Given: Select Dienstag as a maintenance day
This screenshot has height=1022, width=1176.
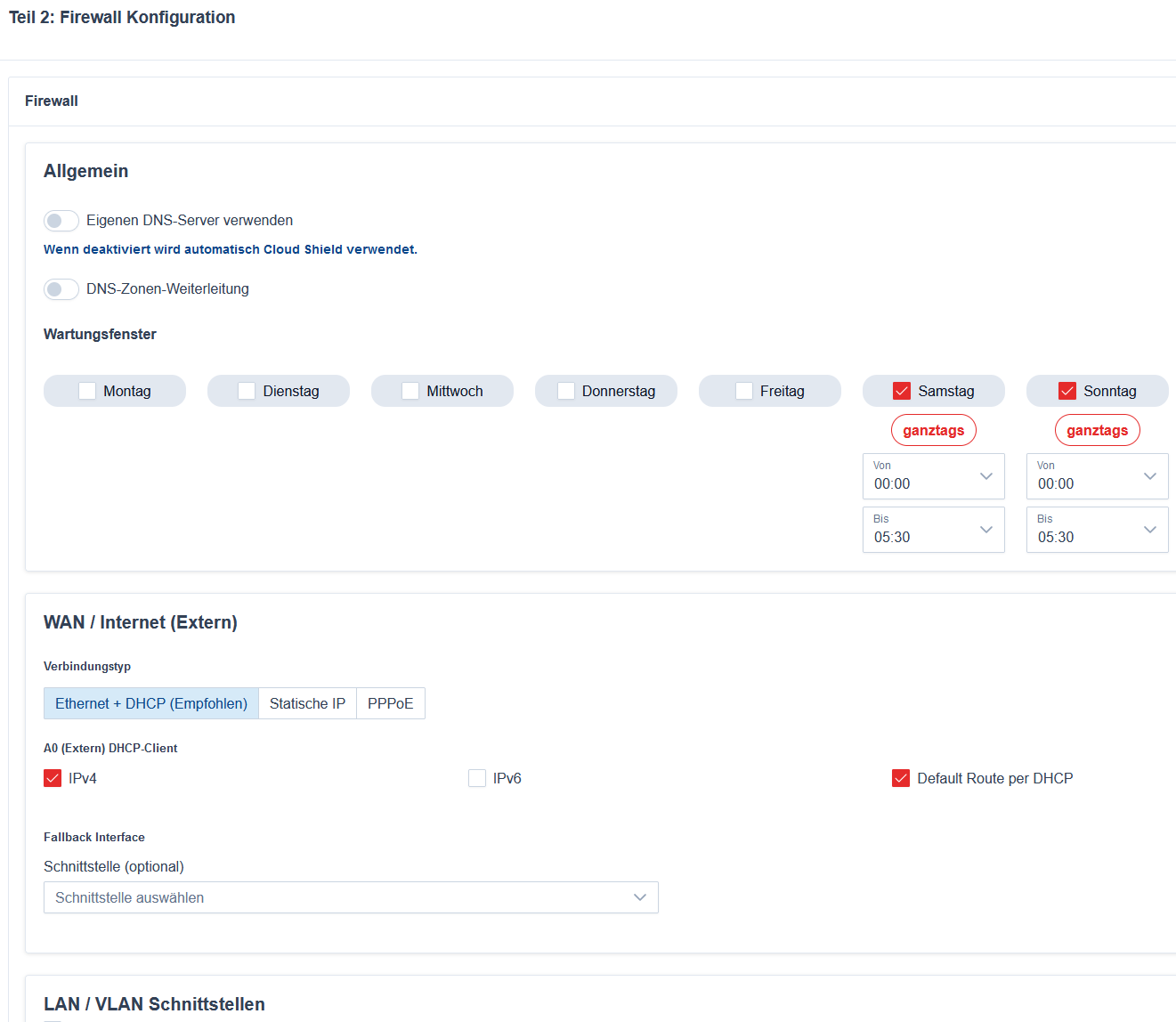Looking at the screenshot, I should [x=246, y=390].
